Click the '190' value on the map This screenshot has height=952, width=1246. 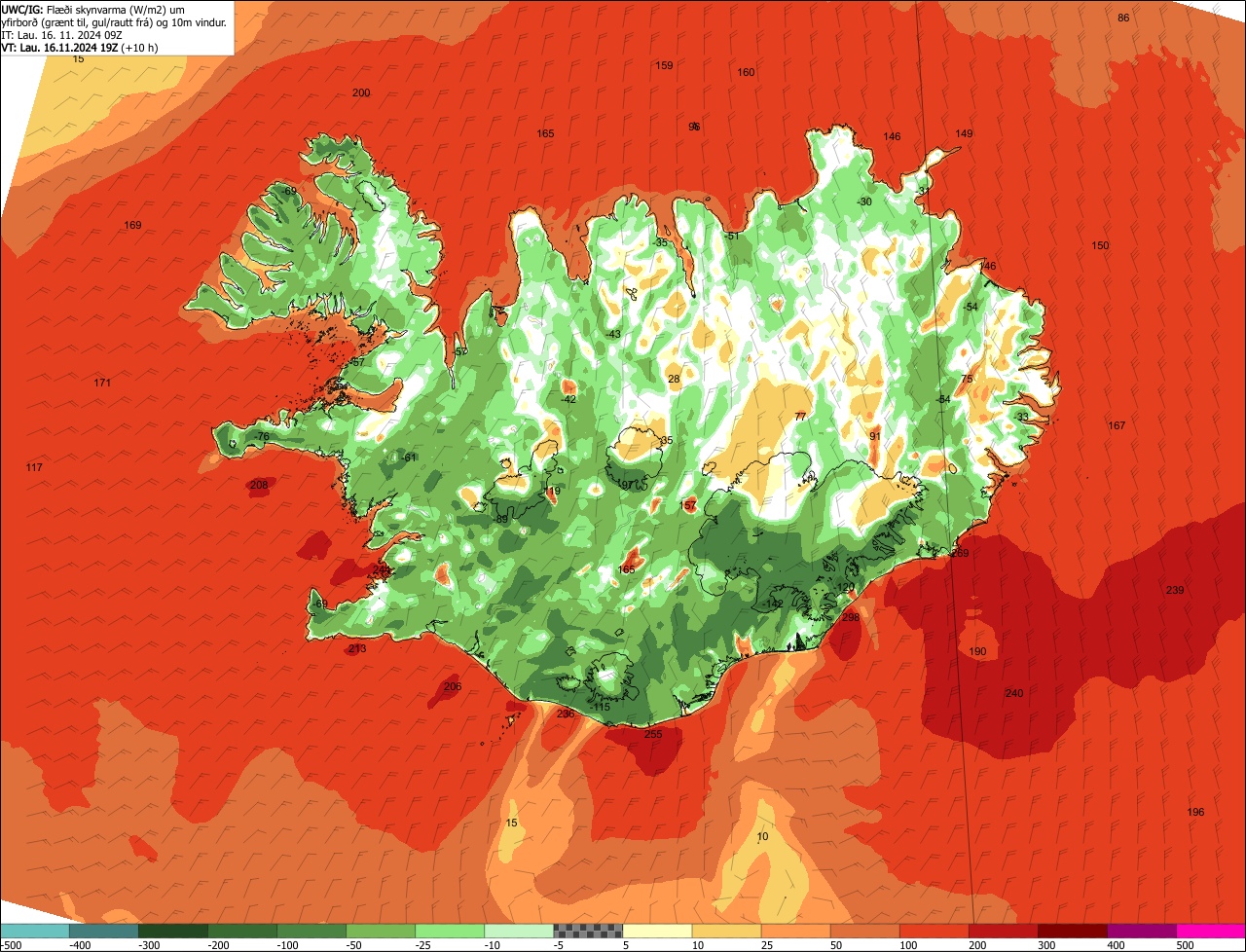tap(978, 652)
